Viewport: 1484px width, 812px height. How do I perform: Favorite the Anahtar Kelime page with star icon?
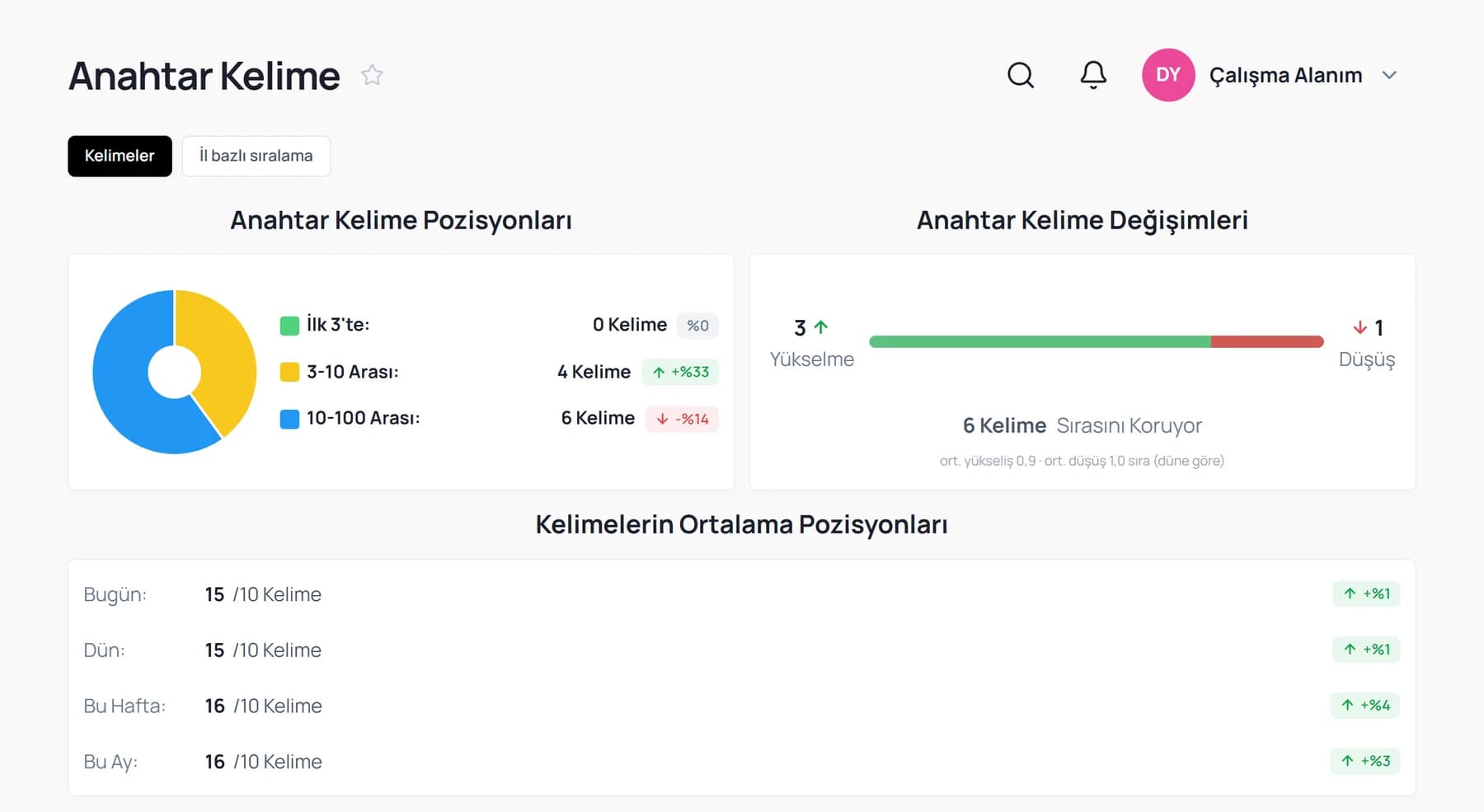pyautogui.click(x=372, y=75)
